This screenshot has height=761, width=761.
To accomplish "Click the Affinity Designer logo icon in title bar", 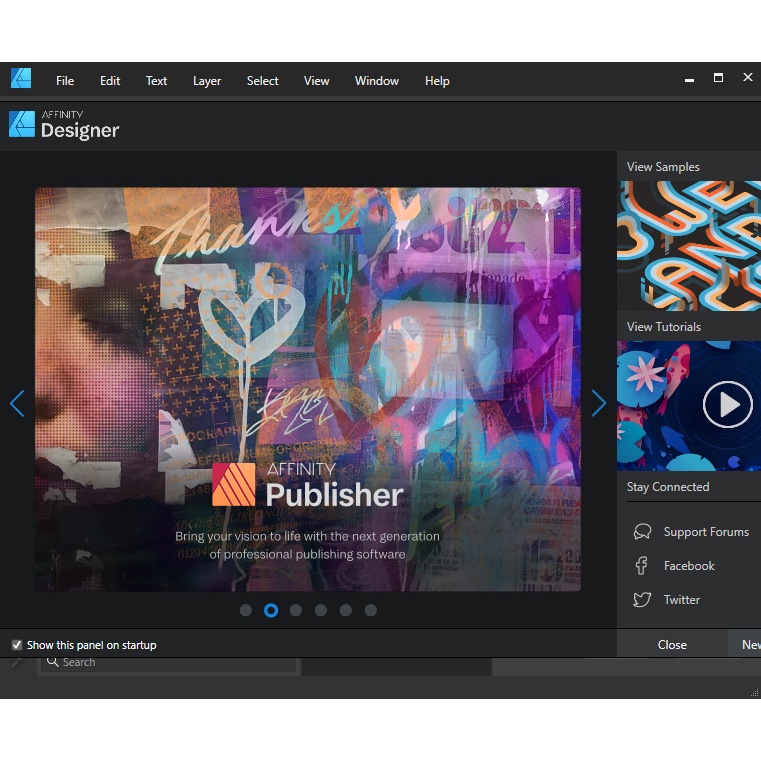I will pos(21,79).
